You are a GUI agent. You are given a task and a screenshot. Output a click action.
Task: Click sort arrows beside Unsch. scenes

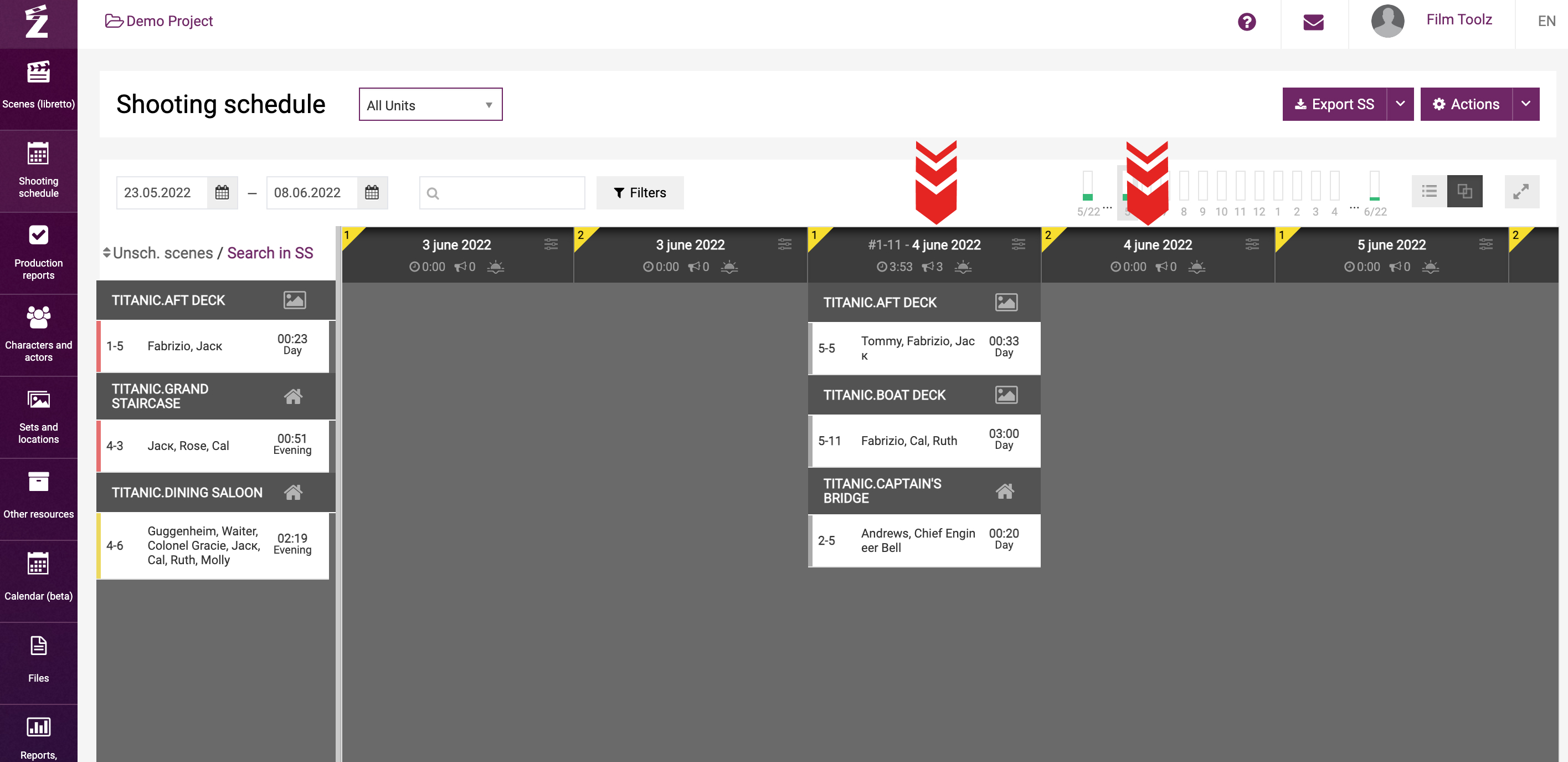[106, 253]
